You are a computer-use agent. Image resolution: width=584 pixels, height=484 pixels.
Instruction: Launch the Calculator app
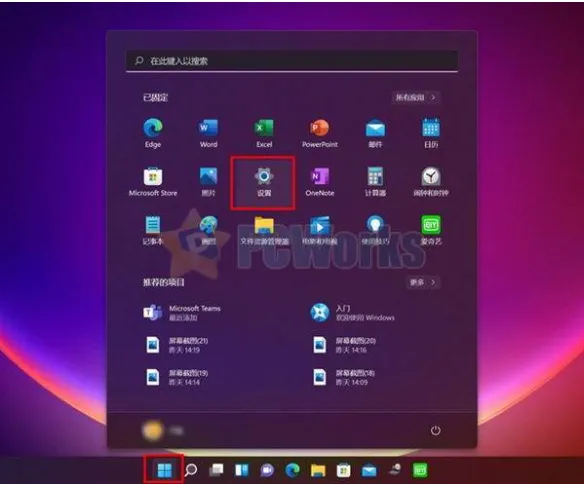point(375,182)
